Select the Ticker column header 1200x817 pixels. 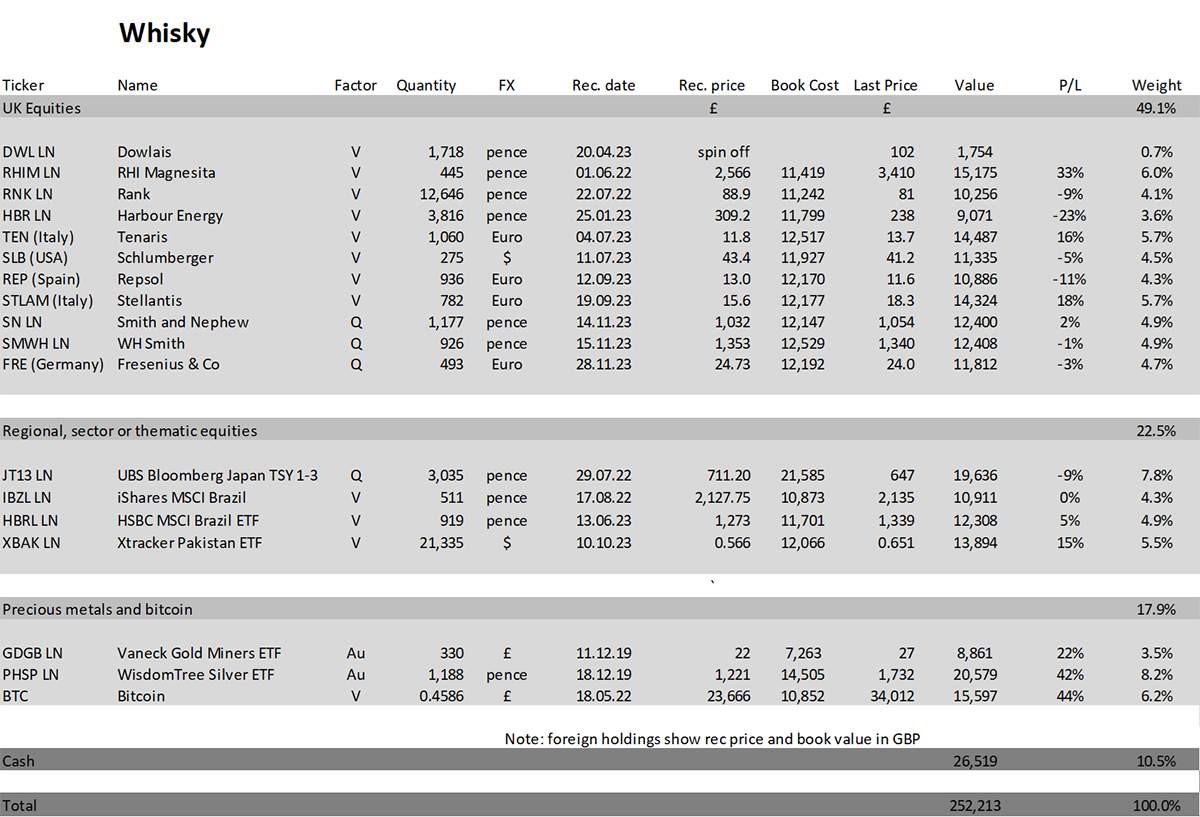point(23,85)
